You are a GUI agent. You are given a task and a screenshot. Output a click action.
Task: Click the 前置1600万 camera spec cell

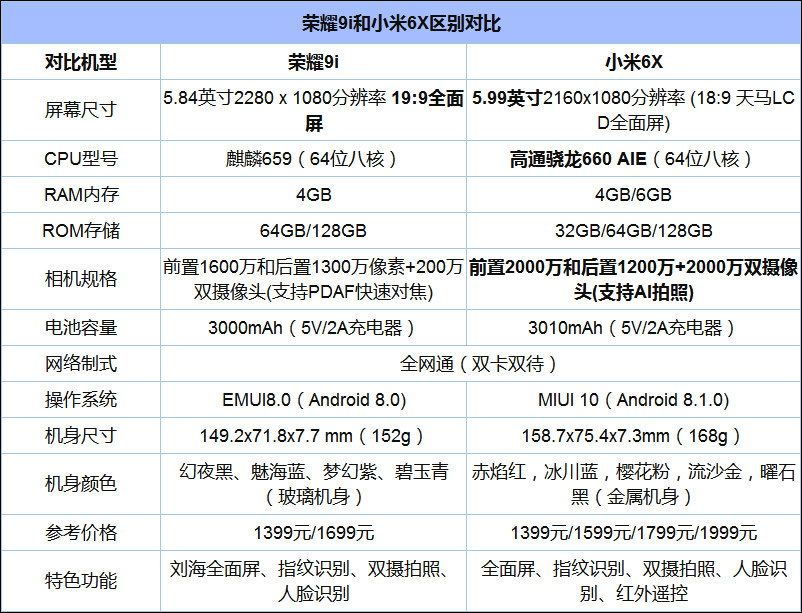pyautogui.click(x=313, y=279)
